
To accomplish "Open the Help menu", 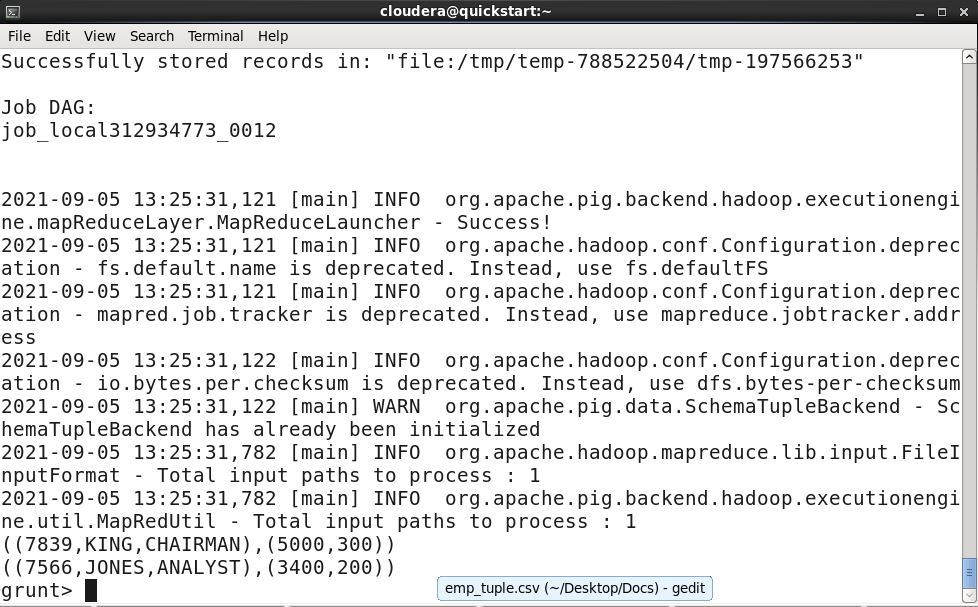I will click(x=272, y=36).
